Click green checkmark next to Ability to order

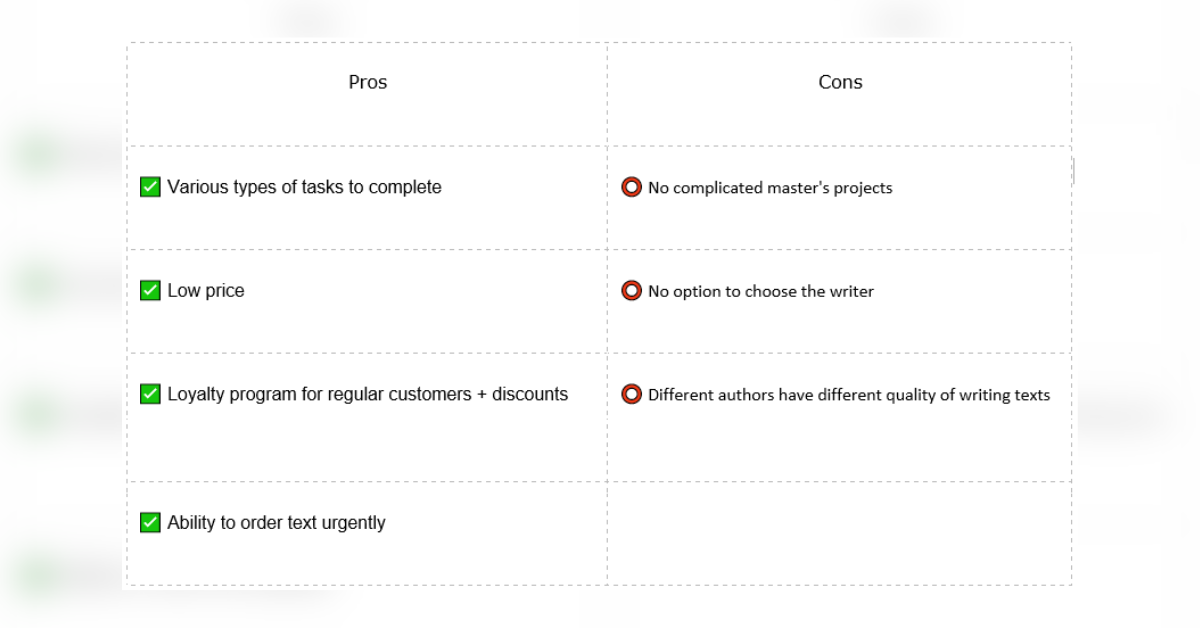point(150,522)
